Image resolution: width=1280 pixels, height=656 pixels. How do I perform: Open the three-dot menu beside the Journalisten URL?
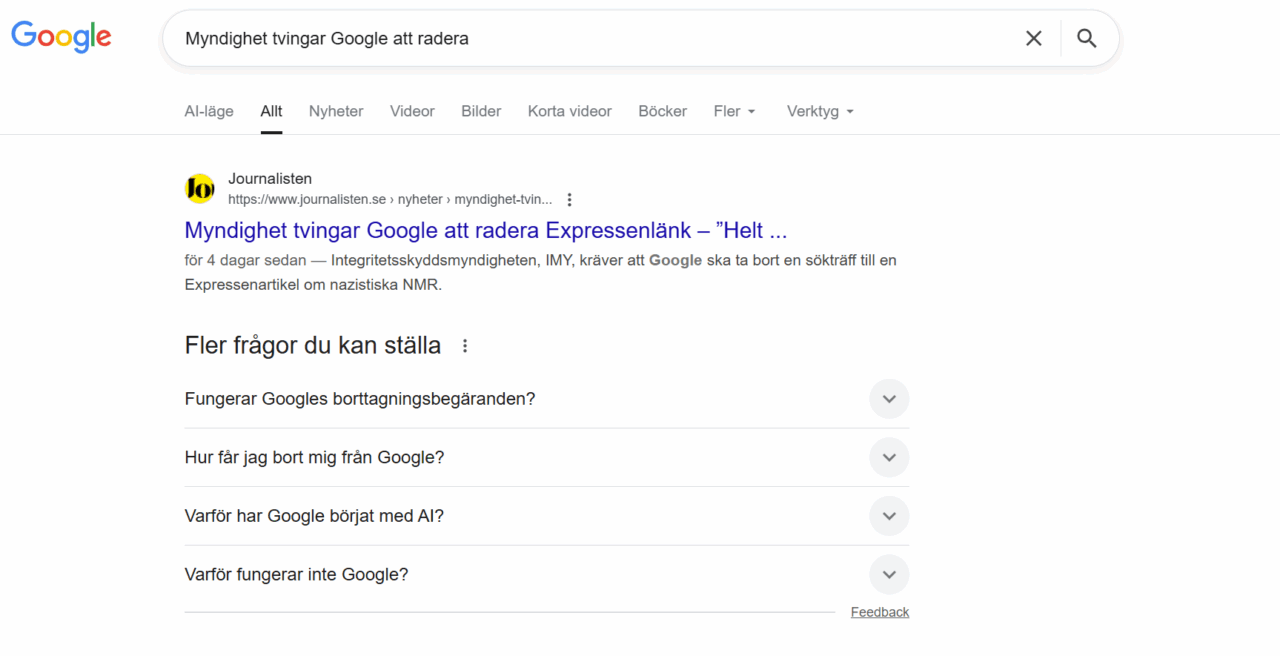[x=570, y=199]
